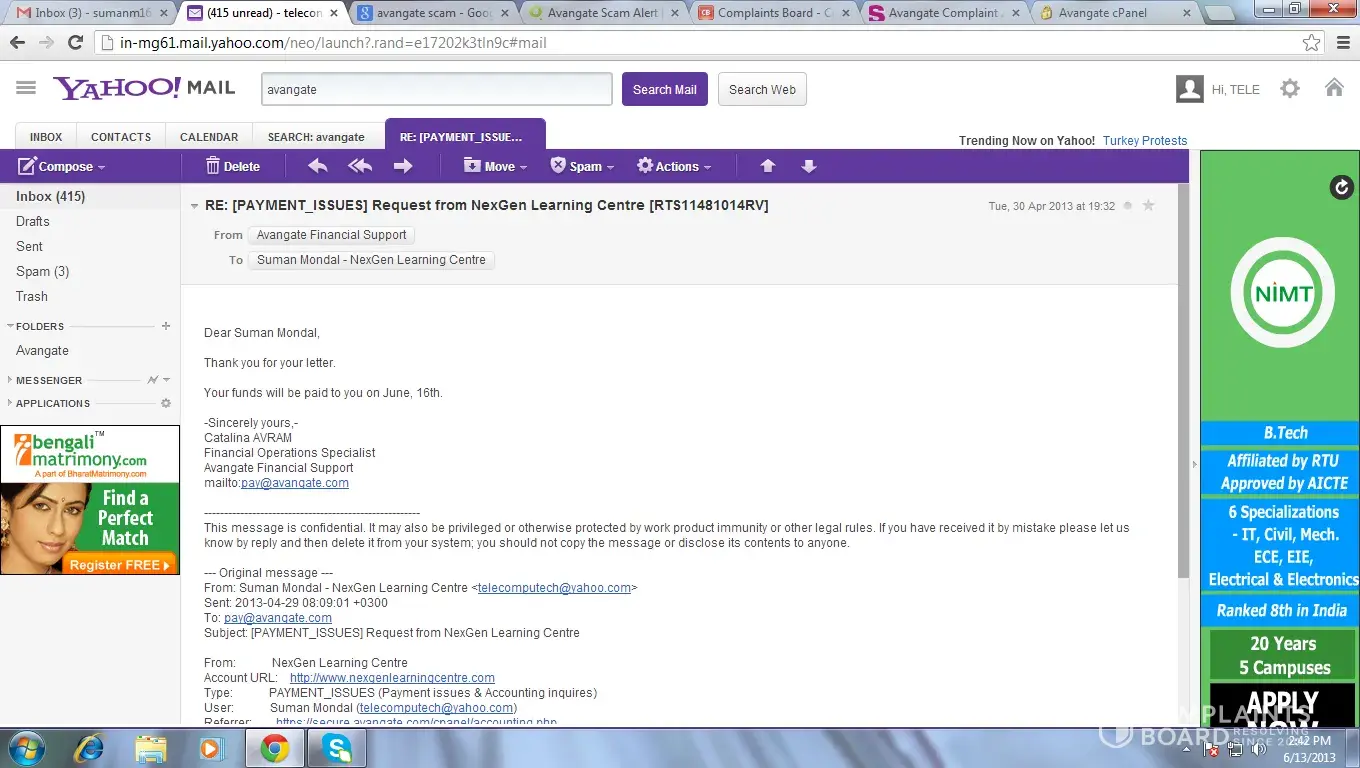
Task: Click the mail search input field
Action: pyautogui.click(x=436, y=89)
